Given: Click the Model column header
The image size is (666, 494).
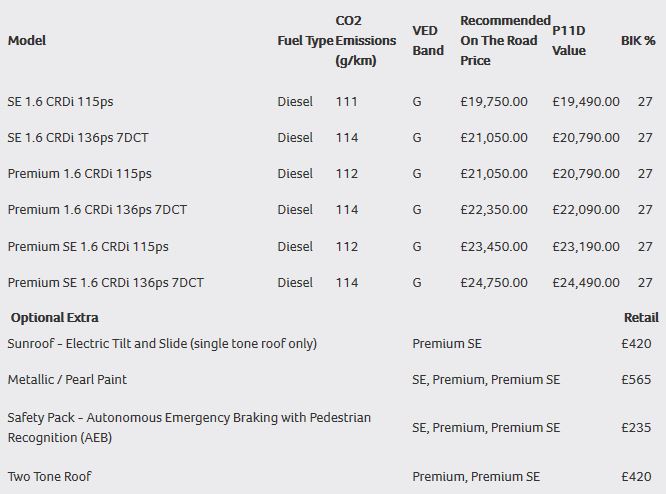Looking at the screenshot, I should [27, 41].
